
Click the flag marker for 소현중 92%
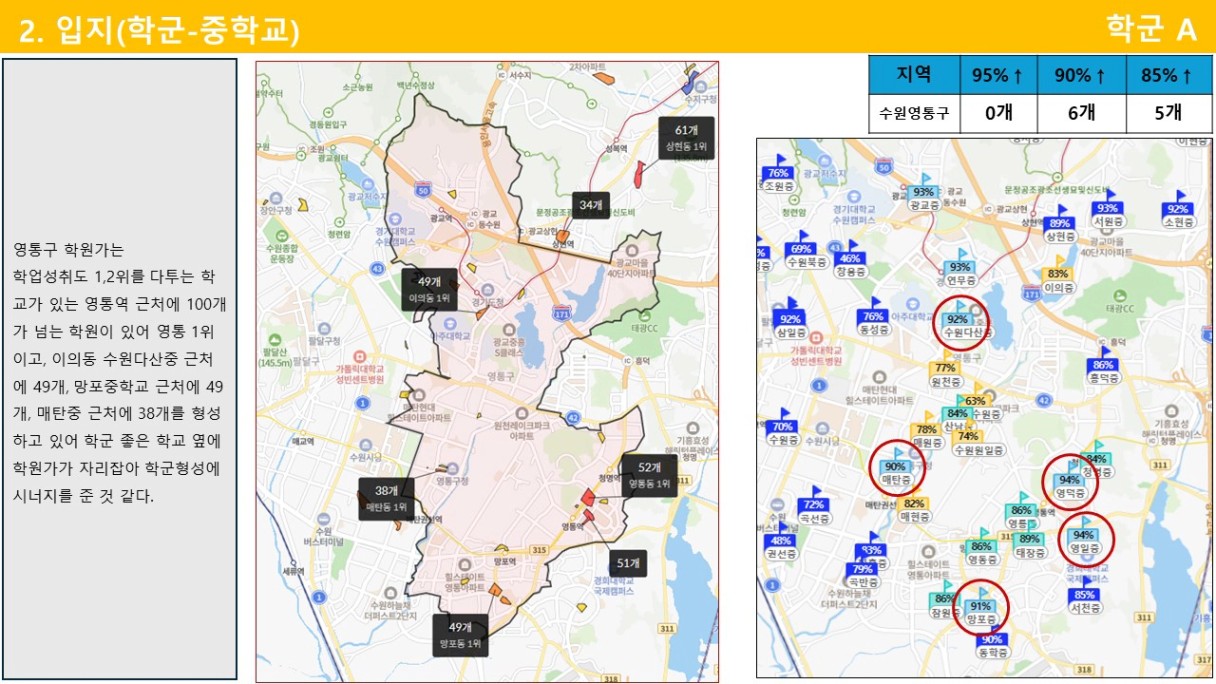coord(1177,208)
